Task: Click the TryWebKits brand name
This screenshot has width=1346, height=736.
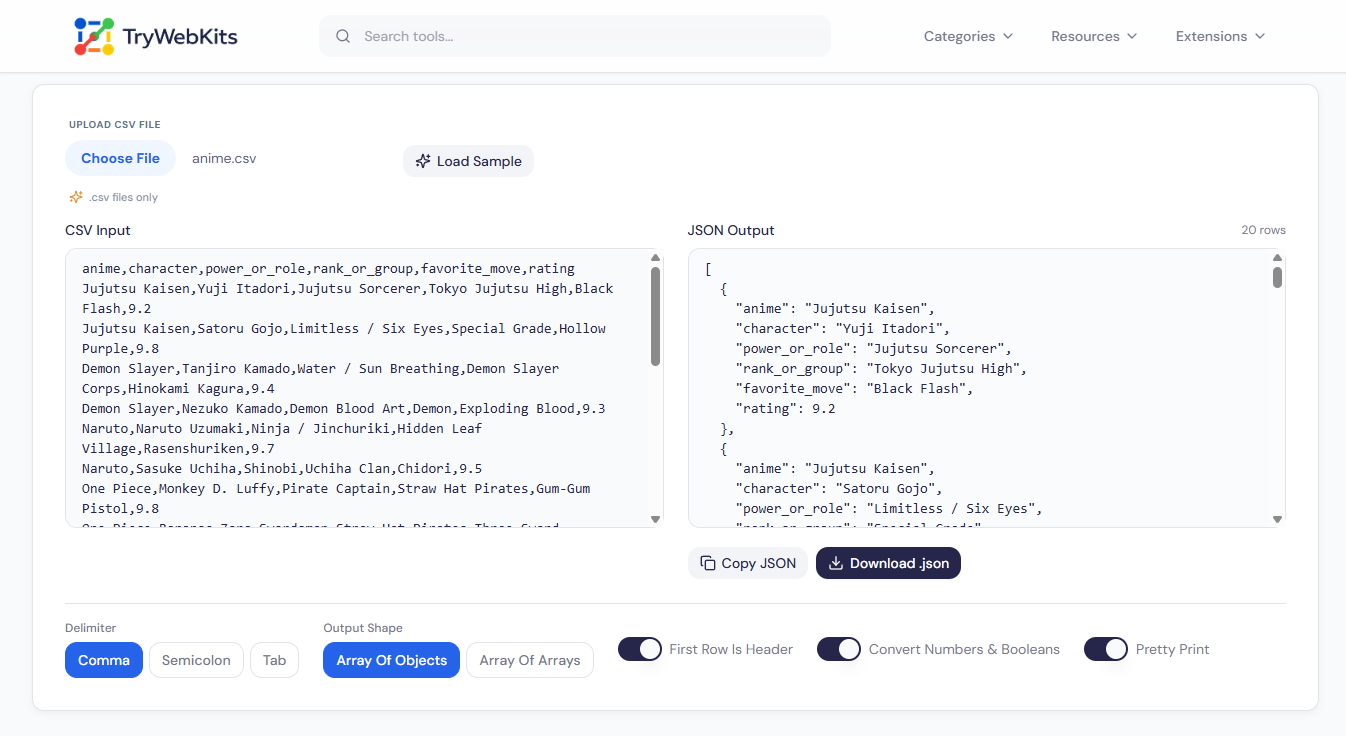Action: click(180, 37)
